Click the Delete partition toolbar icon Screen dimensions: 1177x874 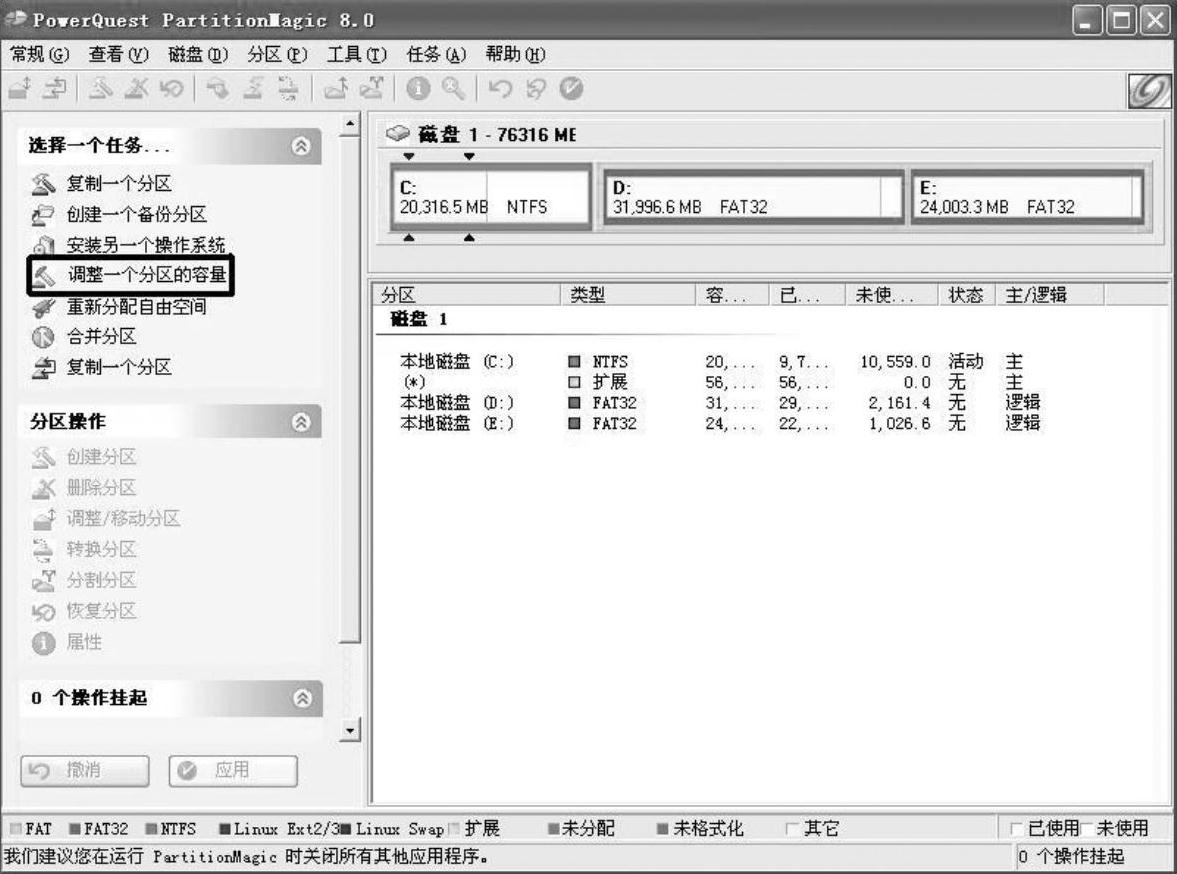pyautogui.click(x=137, y=89)
